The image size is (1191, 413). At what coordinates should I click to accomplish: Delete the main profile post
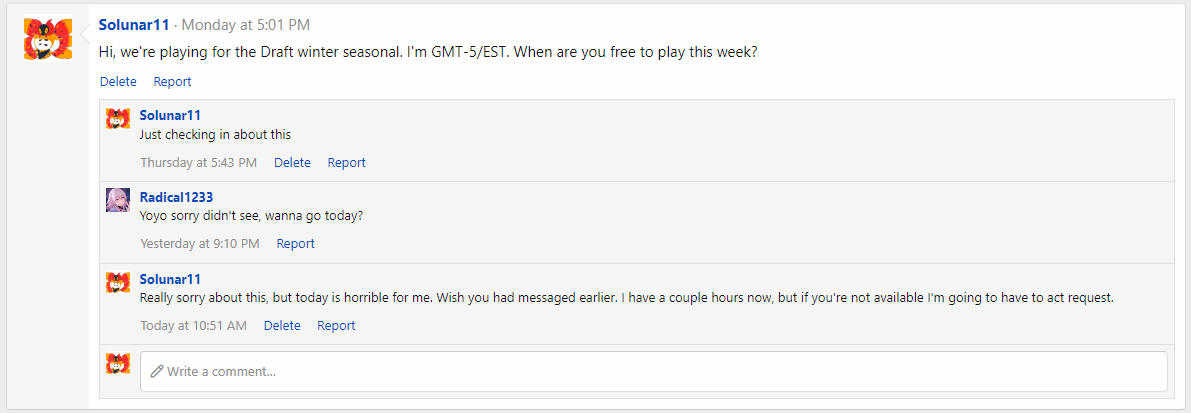pos(118,82)
